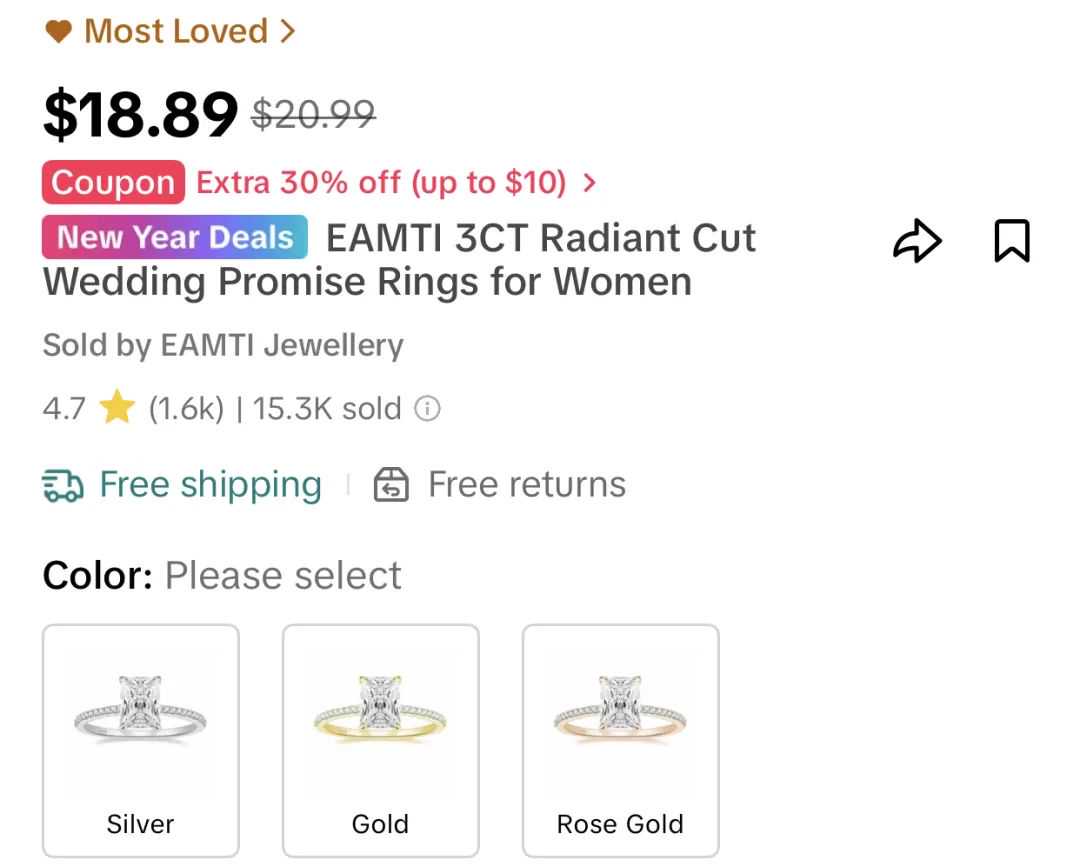Click the silver ring thumbnail image
The height and width of the screenshot is (867, 1080).
click(x=141, y=707)
